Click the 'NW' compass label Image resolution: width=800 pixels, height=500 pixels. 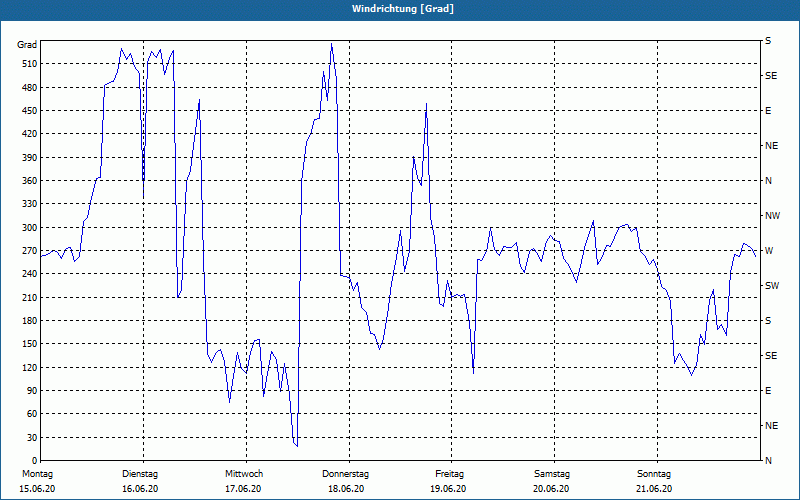coord(772,216)
